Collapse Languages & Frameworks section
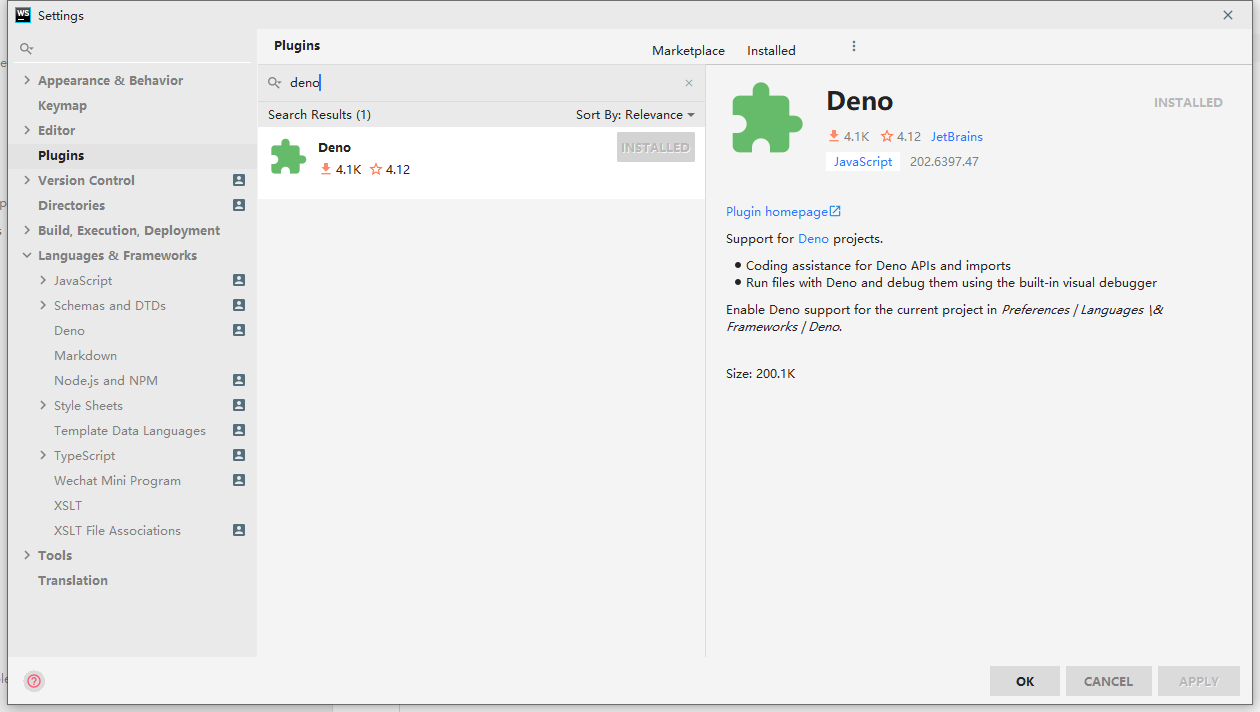Image resolution: width=1260 pixels, height=712 pixels. (x=27, y=255)
